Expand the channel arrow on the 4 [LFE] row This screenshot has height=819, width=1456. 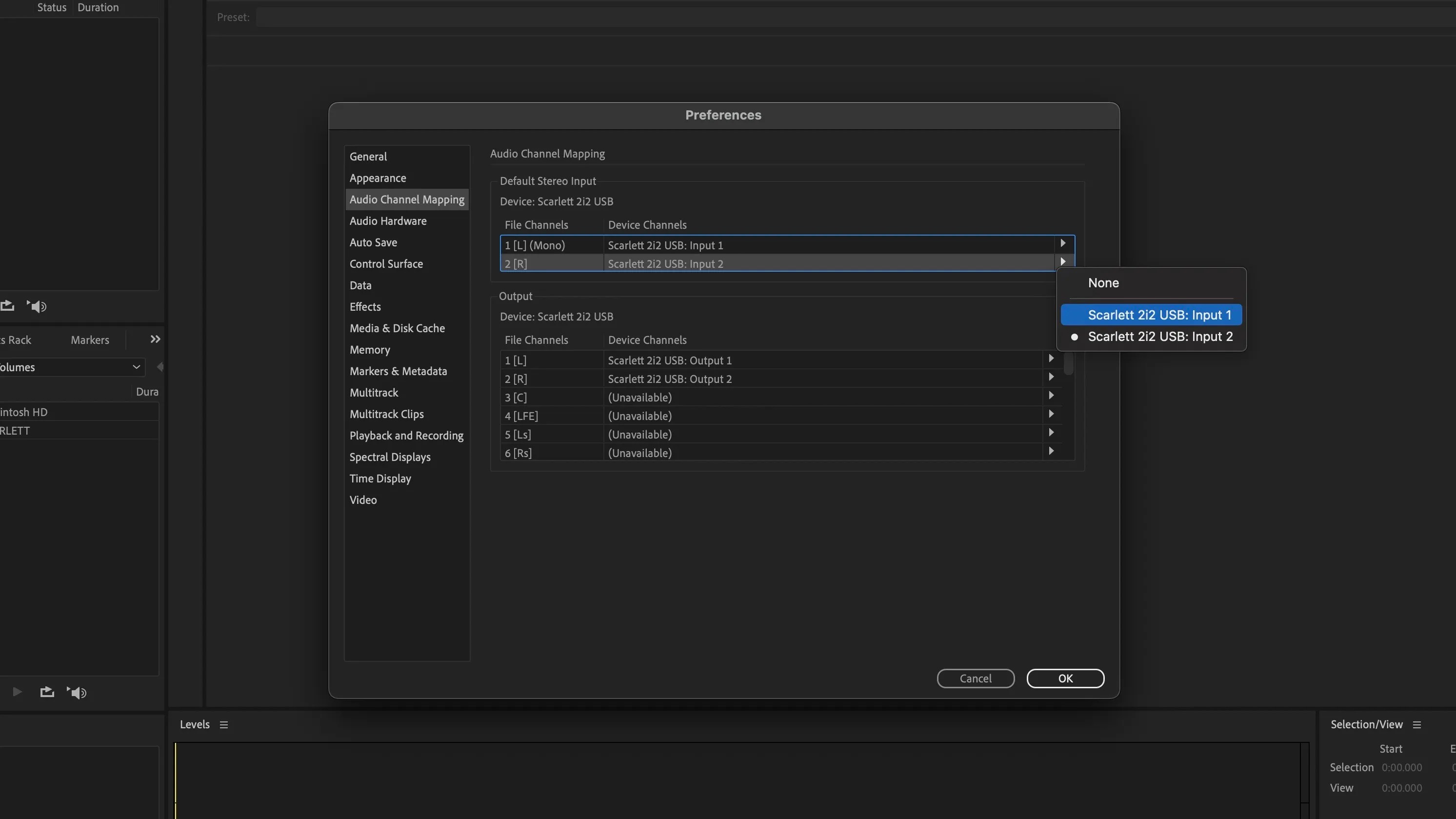[x=1051, y=413]
